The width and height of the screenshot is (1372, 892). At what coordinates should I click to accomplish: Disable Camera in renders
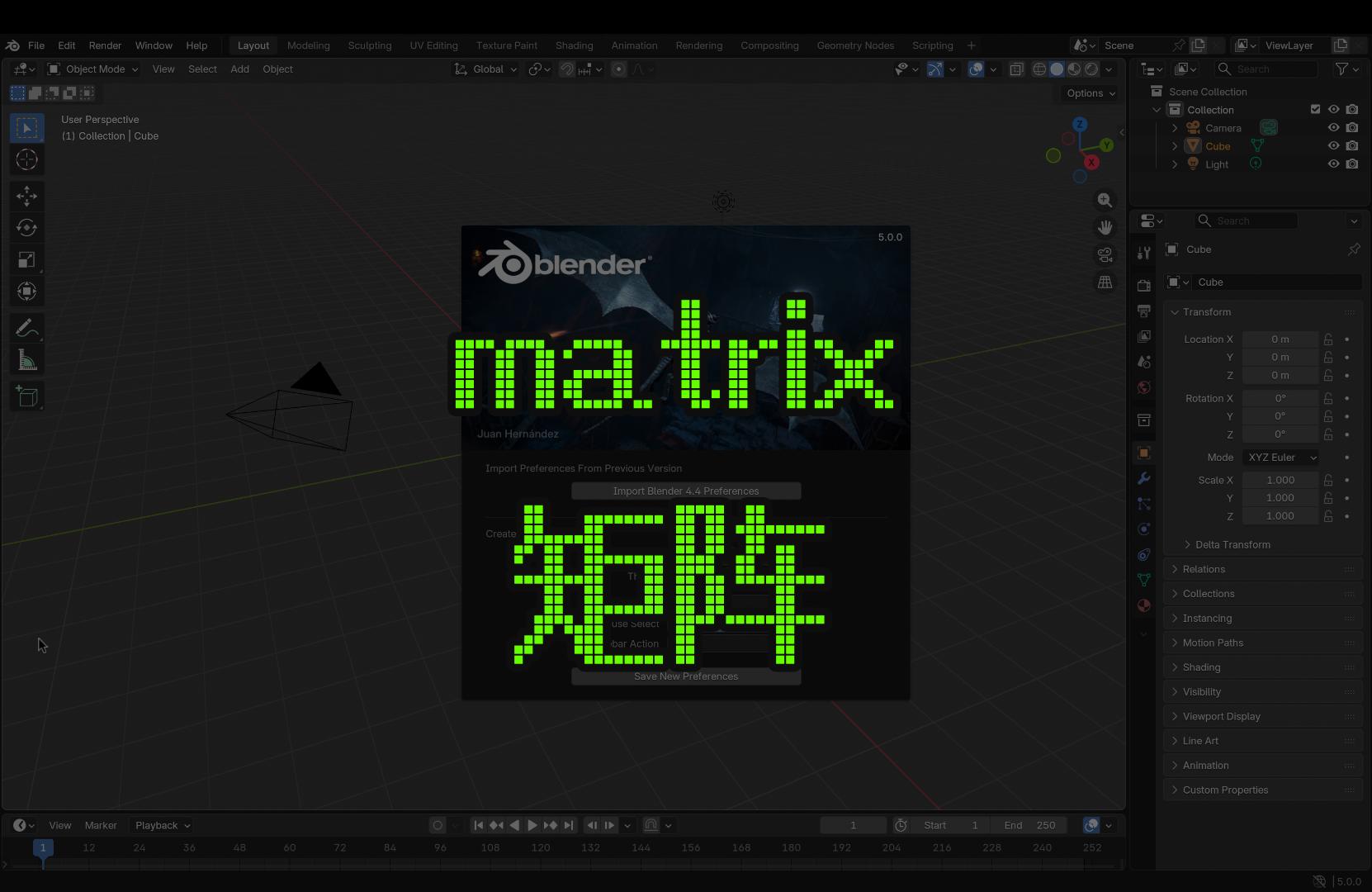(1351, 128)
